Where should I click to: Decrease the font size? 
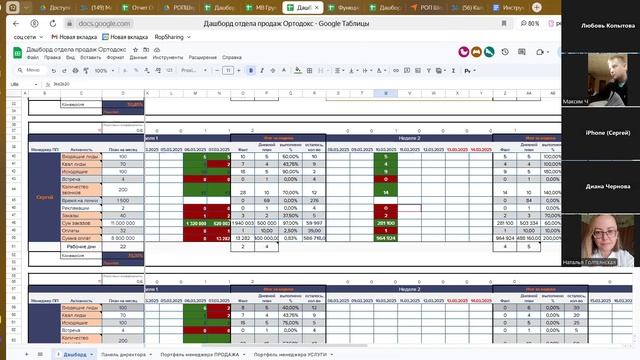coord(217,71)
